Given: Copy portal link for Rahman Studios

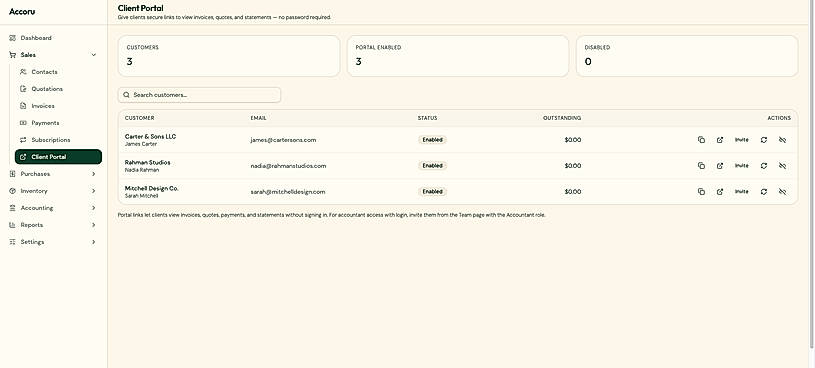Looking at the screenshot, I should click(701, 166).
